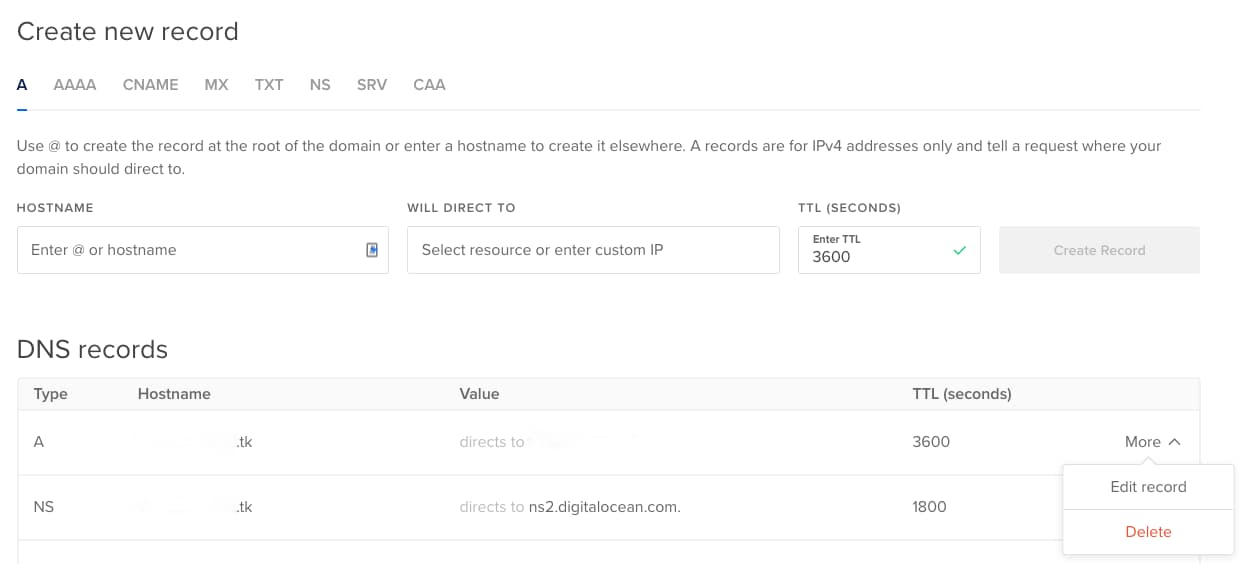The width and height of the screenshot is (1248, 564).
Task: Click the TTL field showing 3600
Action: pos(889,250)
